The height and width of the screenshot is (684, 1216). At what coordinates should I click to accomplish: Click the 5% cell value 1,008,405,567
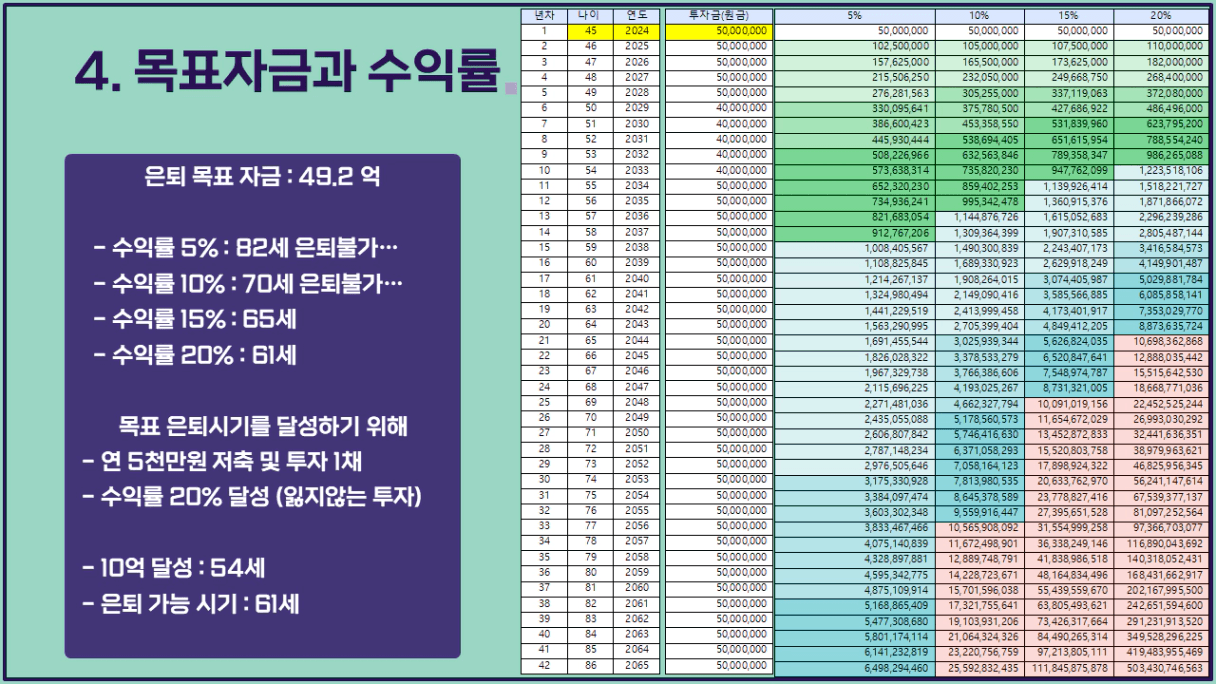pyautogui.click(x=855, y=248)
